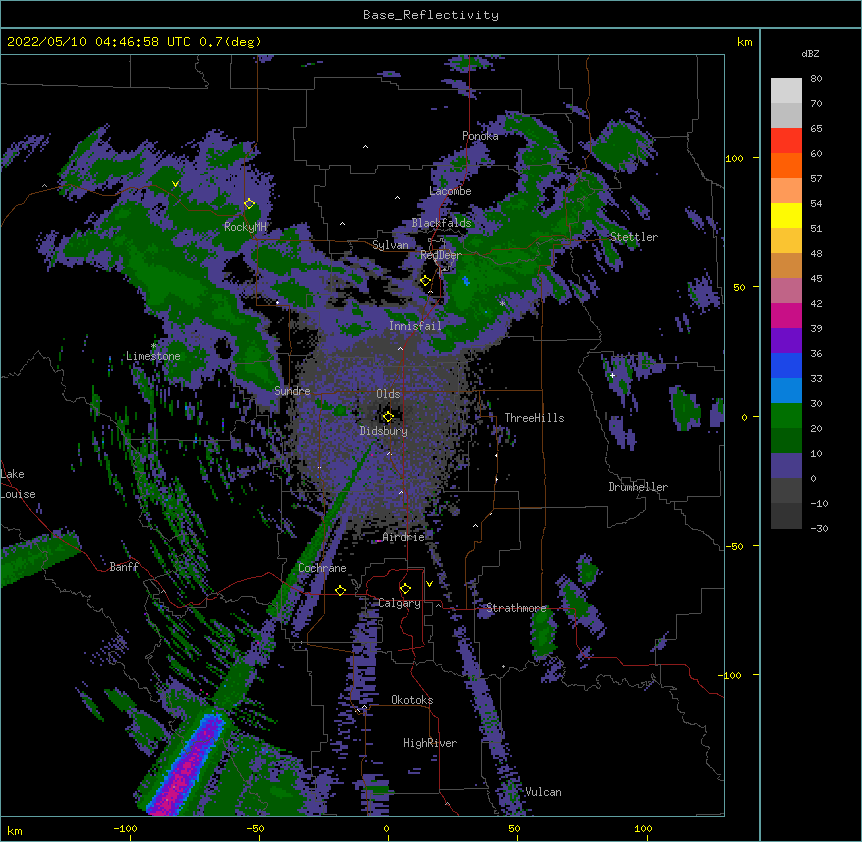This screenshot has height=842, width=862.
Task: Click the -100 km tick on bottom axis
Action: point(125,828)
